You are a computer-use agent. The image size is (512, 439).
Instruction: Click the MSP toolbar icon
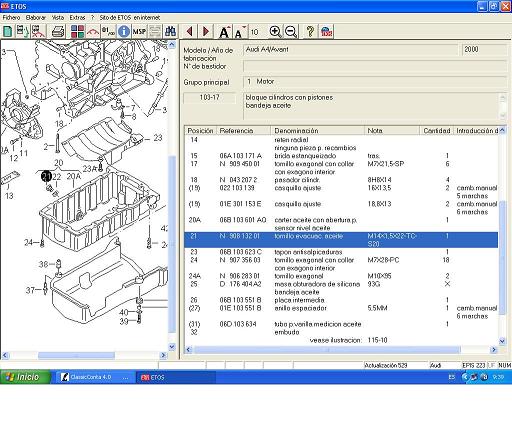click(x=139, y=32)
